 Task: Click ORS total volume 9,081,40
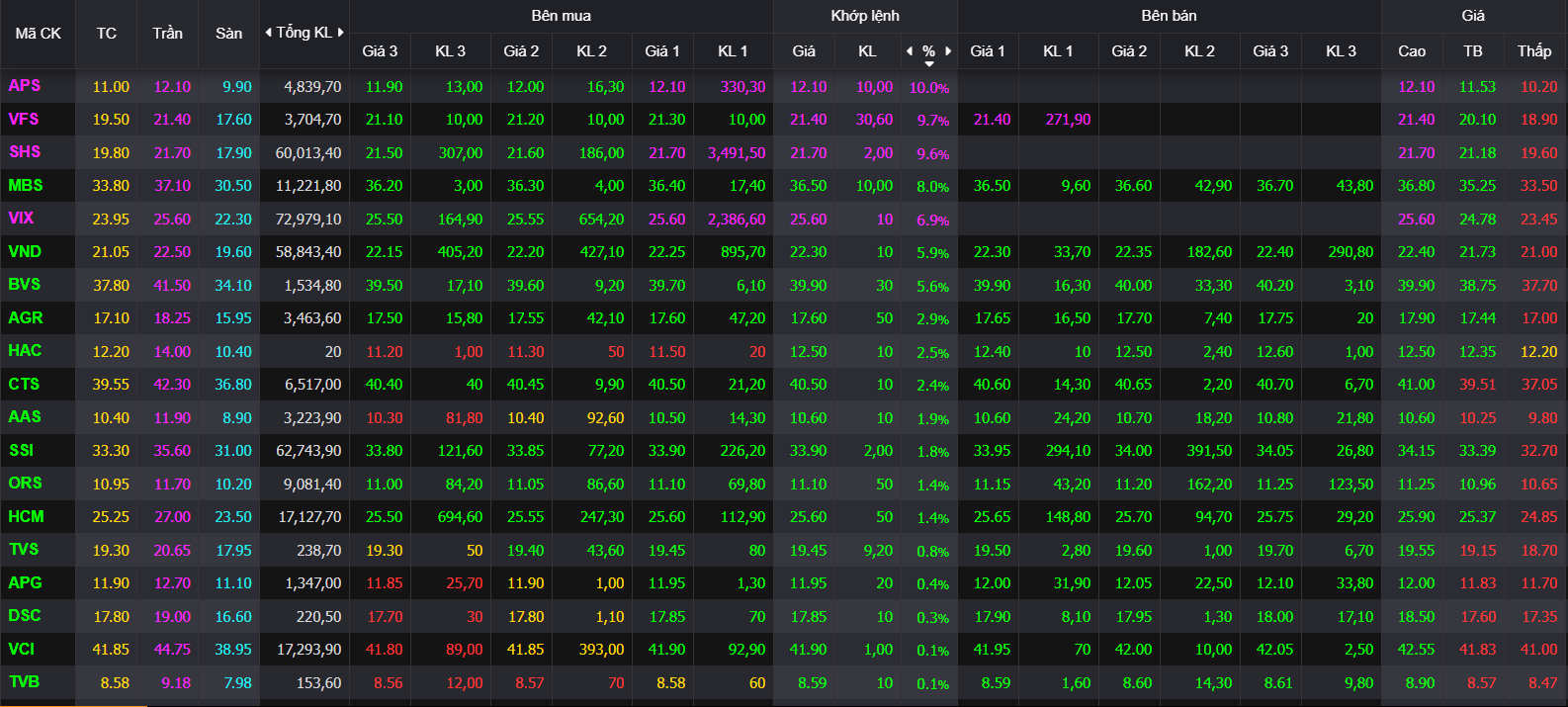coord(312,485)
